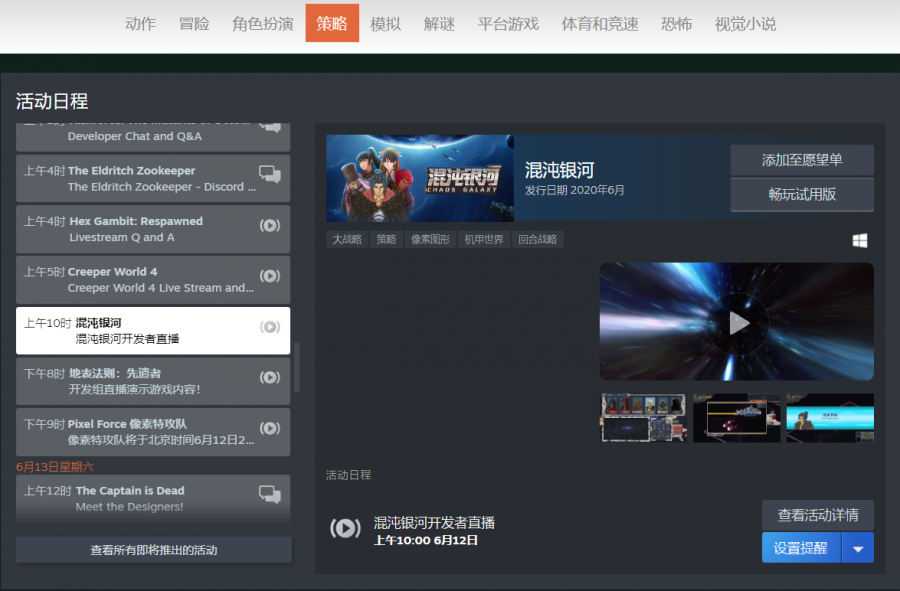Click the 设置提醒 button

tap(801, 548)
